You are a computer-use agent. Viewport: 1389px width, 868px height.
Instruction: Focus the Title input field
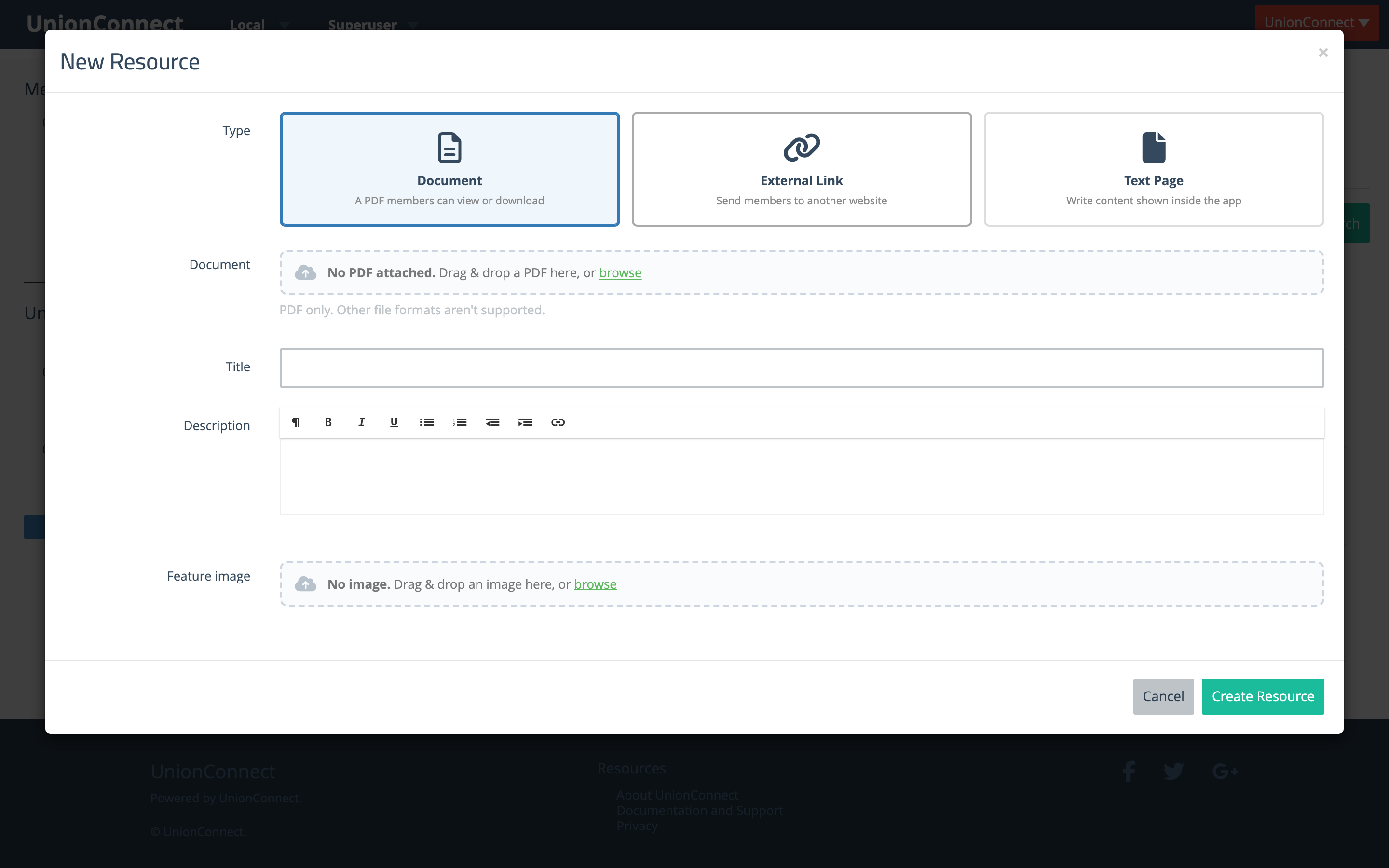801,368
